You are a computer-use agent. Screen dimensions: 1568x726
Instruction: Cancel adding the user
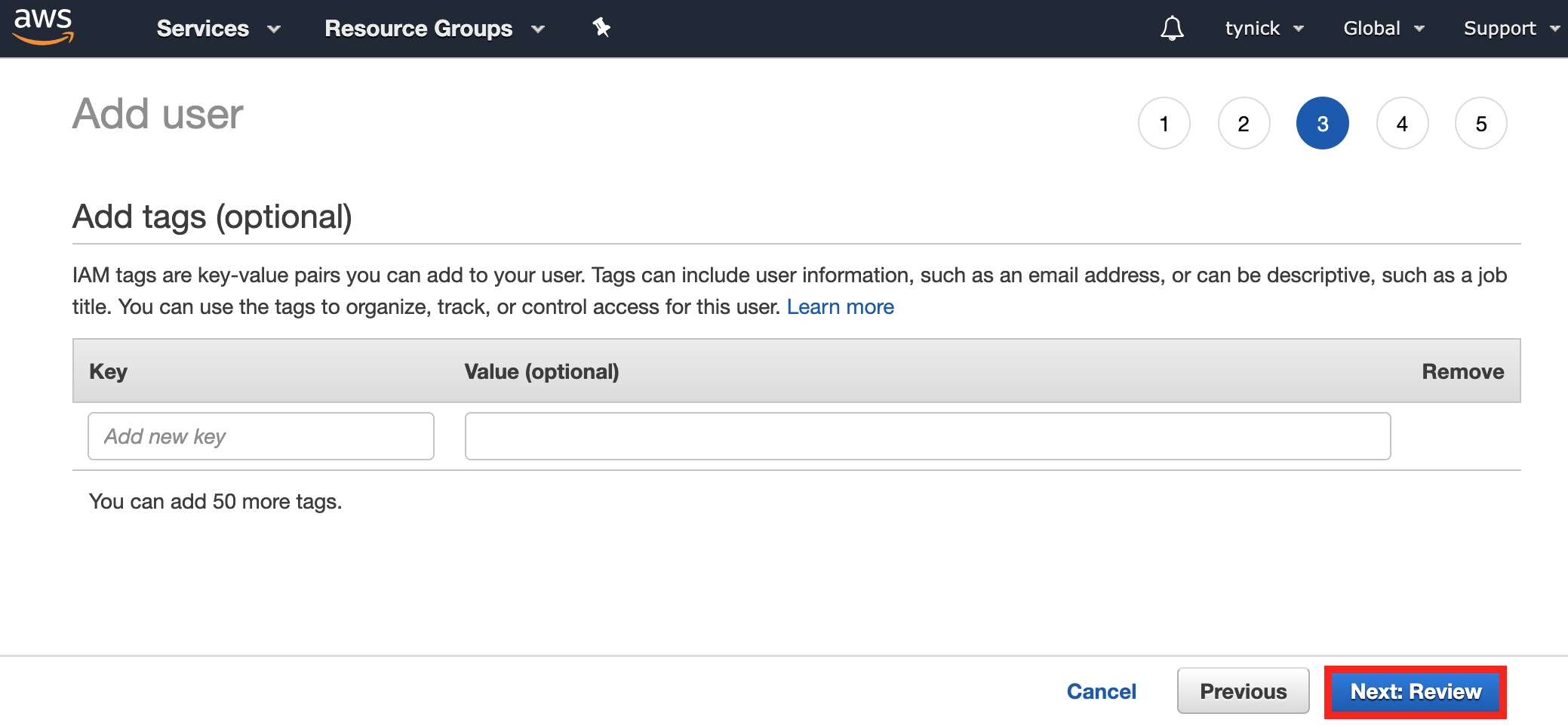(x=1101, y=691)
